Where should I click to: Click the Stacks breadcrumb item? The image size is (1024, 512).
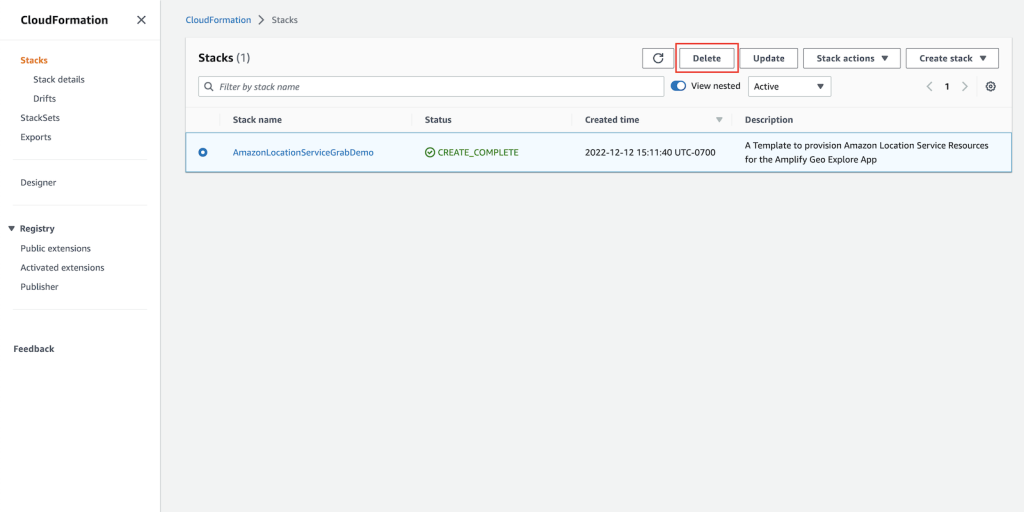(285, 20)
